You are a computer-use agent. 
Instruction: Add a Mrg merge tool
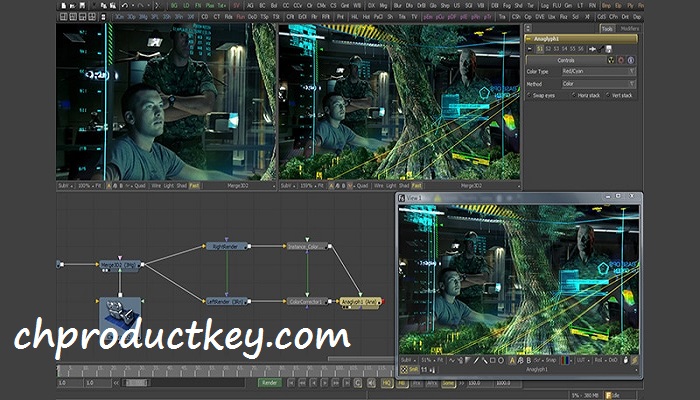(x=383, y=6)
